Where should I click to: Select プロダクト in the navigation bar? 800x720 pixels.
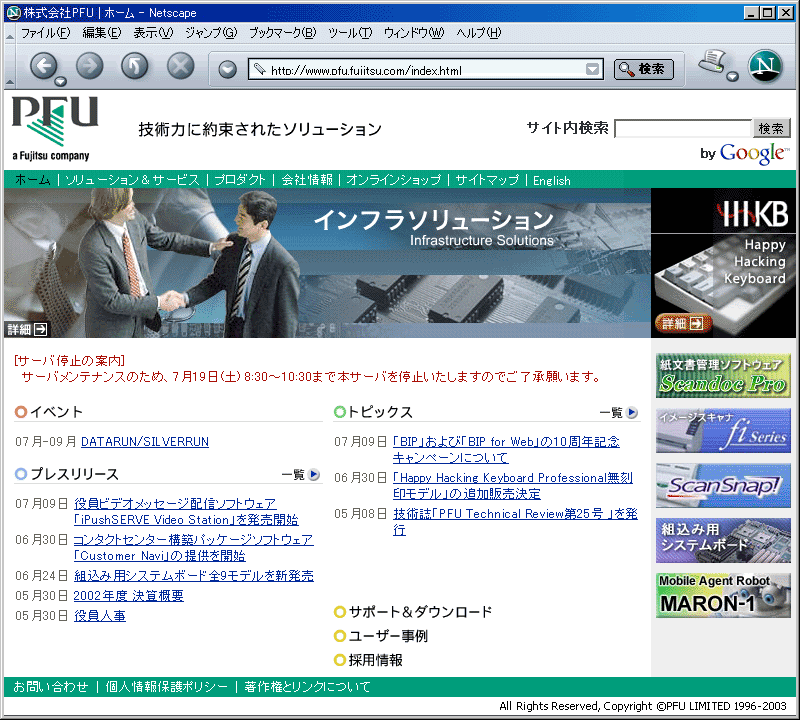(x=240, y=180)
